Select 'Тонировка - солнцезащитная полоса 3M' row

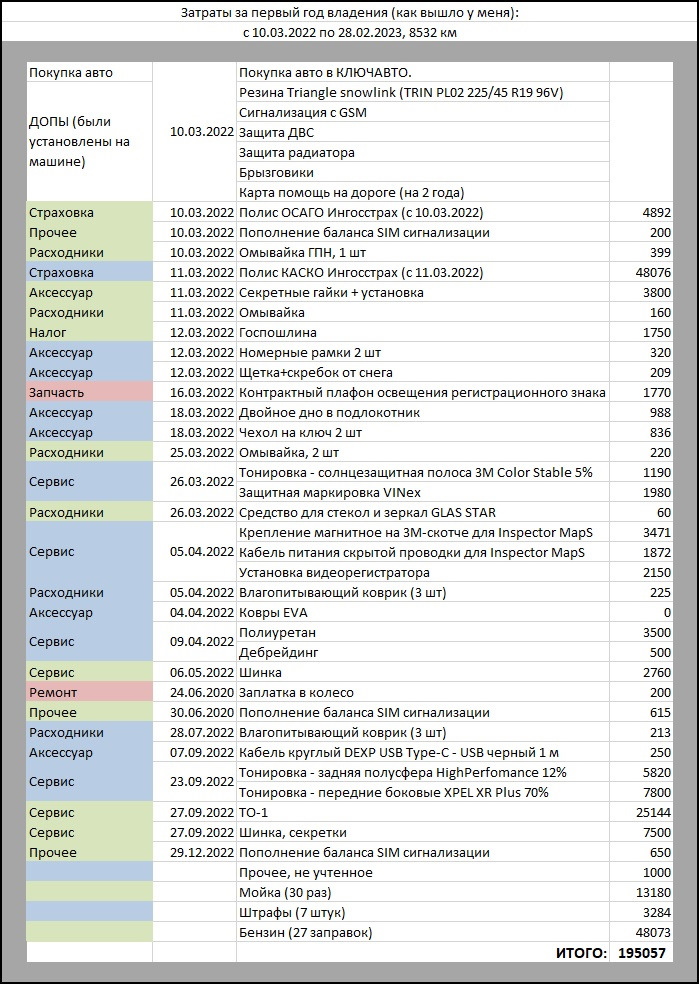click(423, 473)
